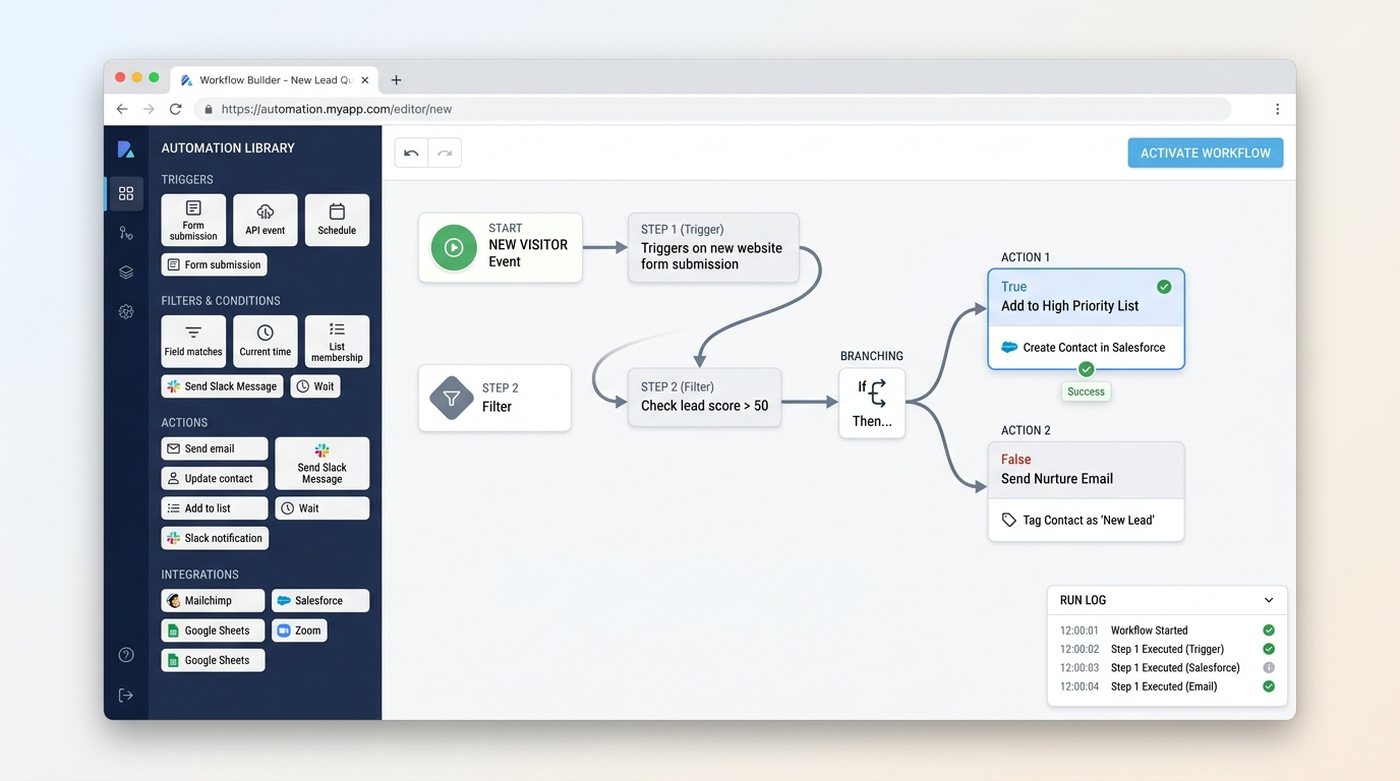Go forward in the browser
The width and height of the screenshot is (1400, 781).
(149, 109)
